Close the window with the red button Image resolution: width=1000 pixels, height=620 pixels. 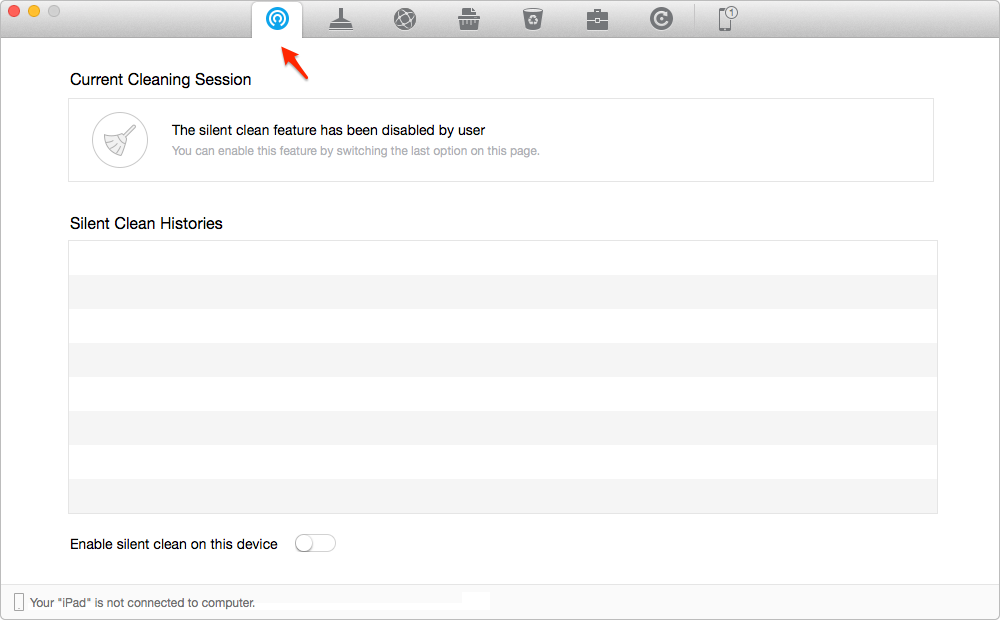14,11
